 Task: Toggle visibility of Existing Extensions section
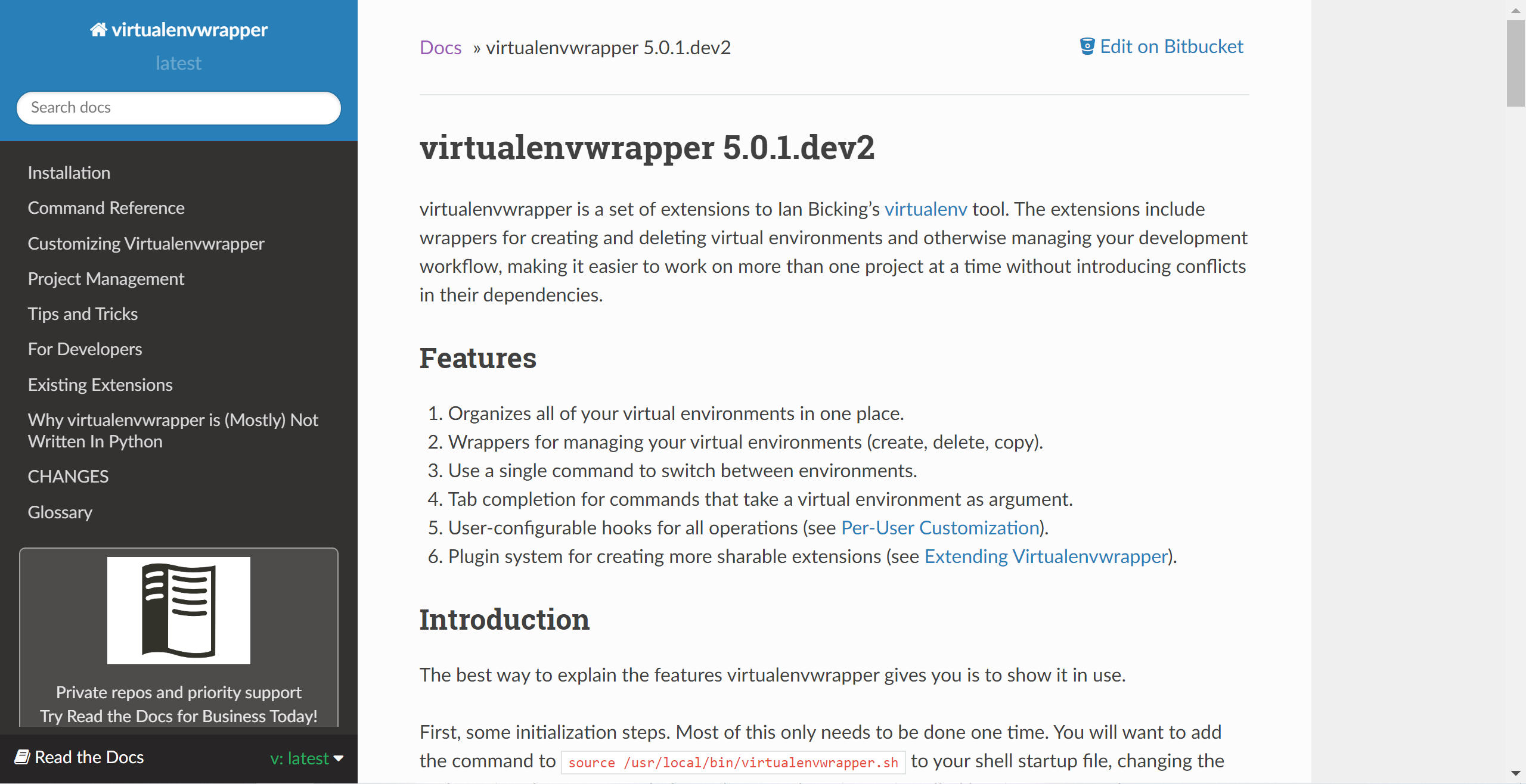click(x=100, y=384)
